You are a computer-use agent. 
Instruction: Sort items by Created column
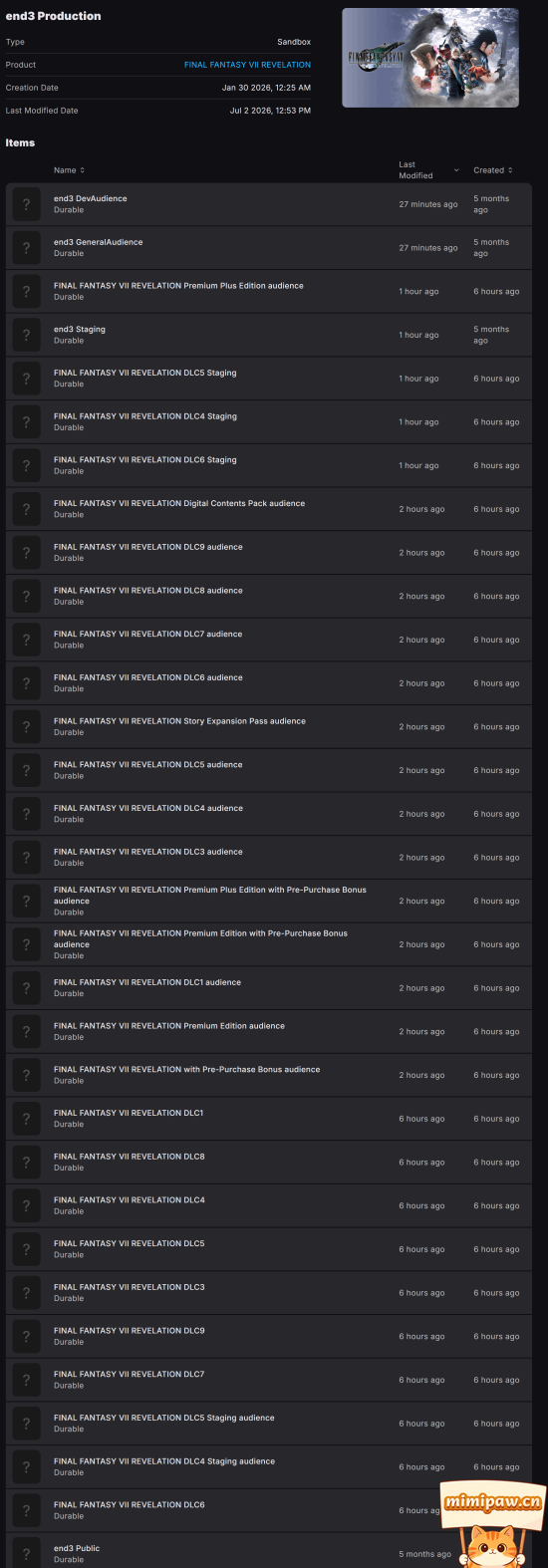493,170
